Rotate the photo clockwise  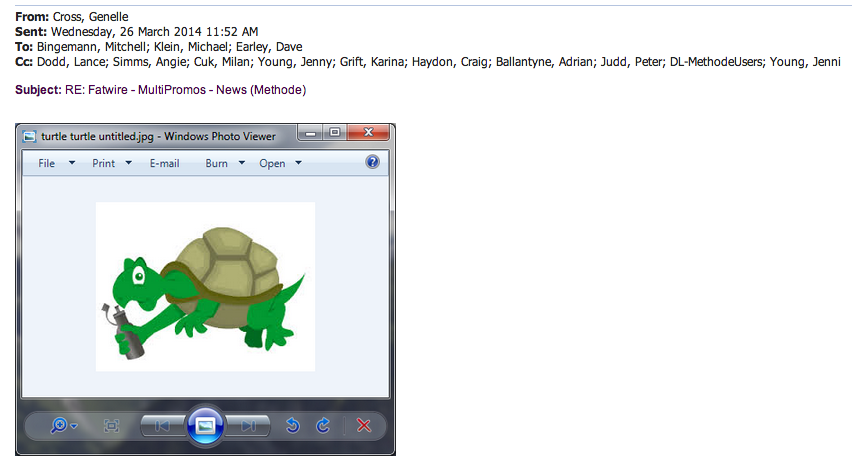[323, 425]
